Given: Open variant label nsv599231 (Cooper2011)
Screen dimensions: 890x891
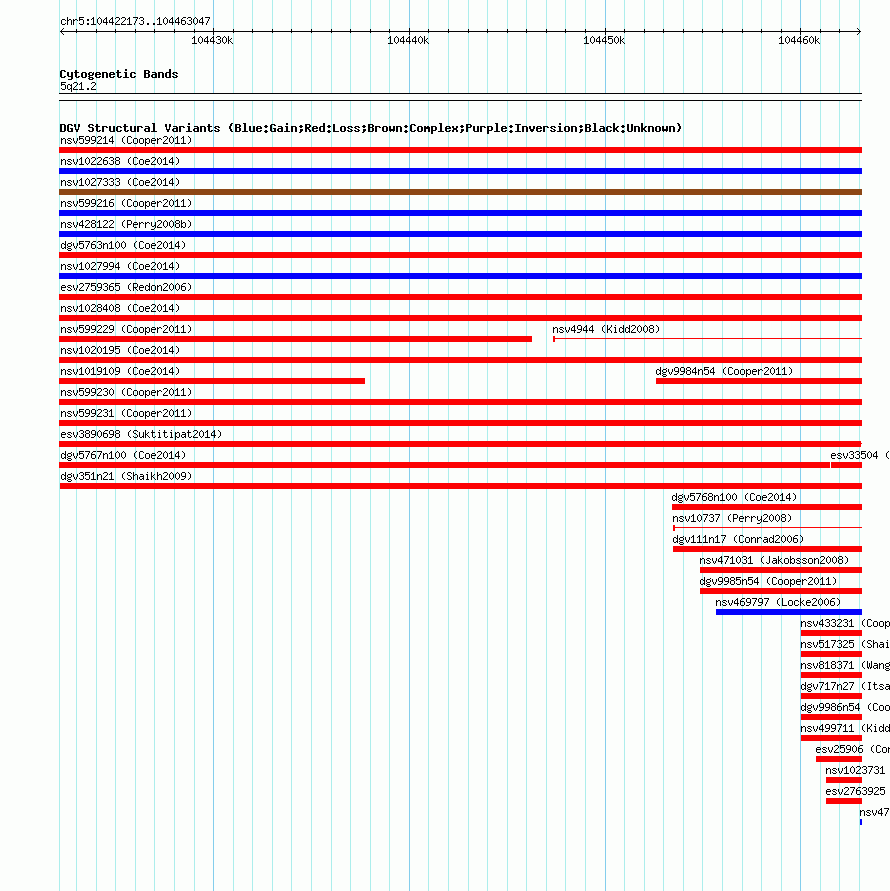Looking at the screenshot, I should [x=126, y=414].
